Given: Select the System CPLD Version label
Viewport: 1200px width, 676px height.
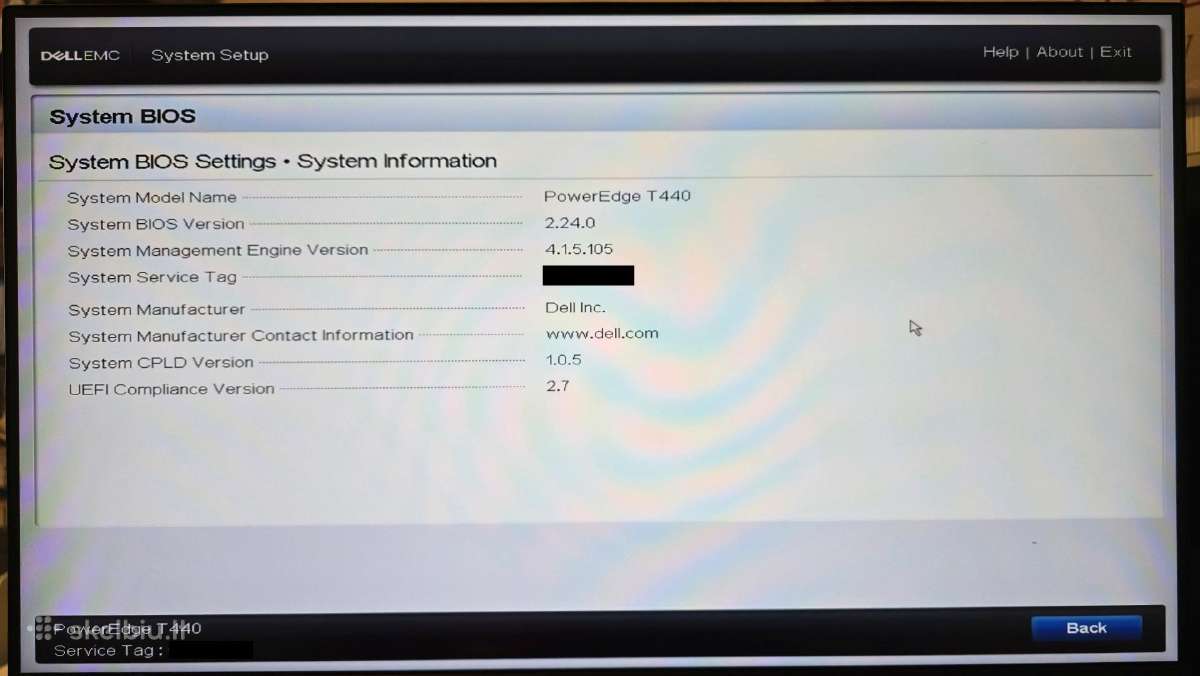Looking at the screenshot, I should pos(161,363).
